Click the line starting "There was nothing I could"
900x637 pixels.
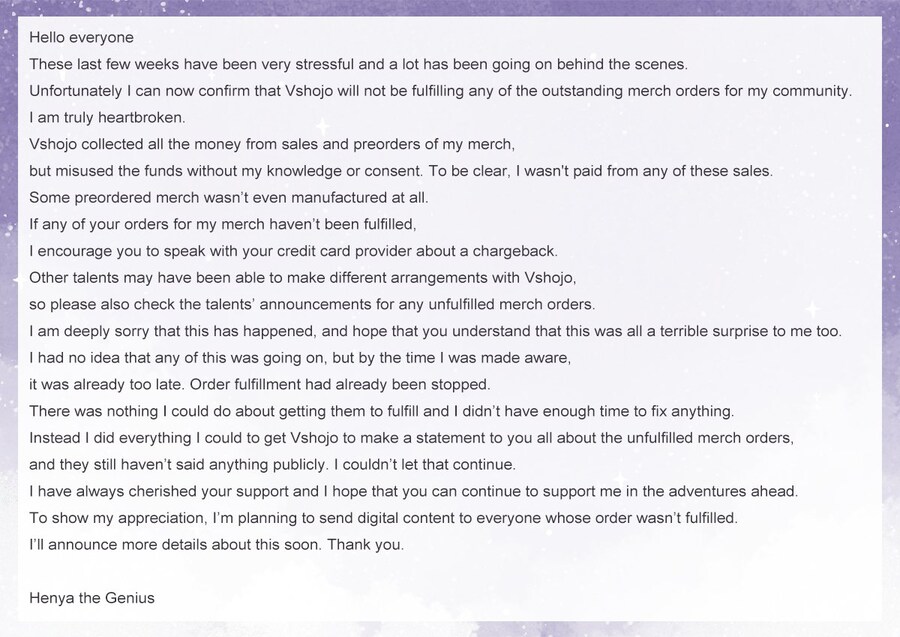coord(382,411)
